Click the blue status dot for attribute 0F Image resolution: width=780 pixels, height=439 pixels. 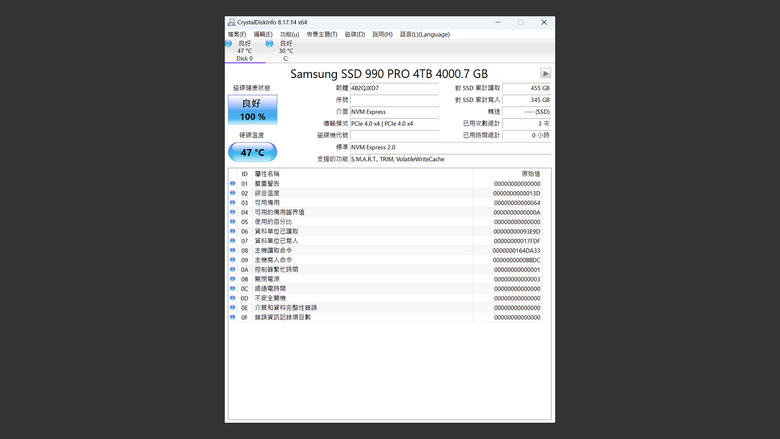pyautogui.click(x=232, y=317)
